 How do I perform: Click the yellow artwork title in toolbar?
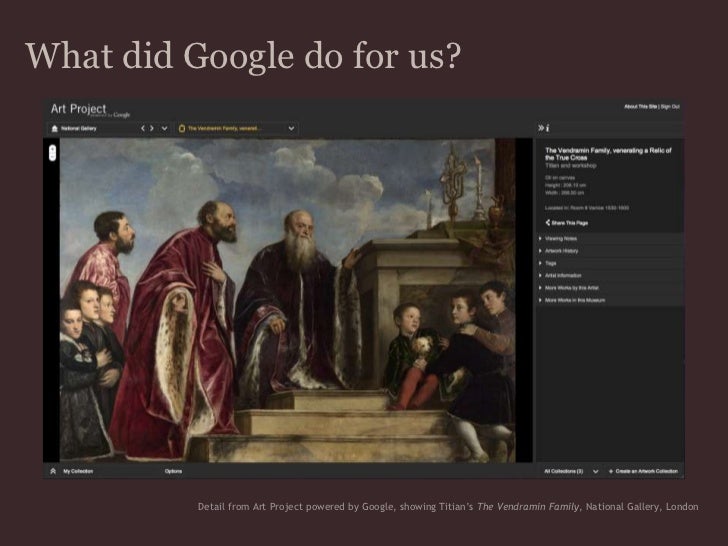click(x=225, y=129)
